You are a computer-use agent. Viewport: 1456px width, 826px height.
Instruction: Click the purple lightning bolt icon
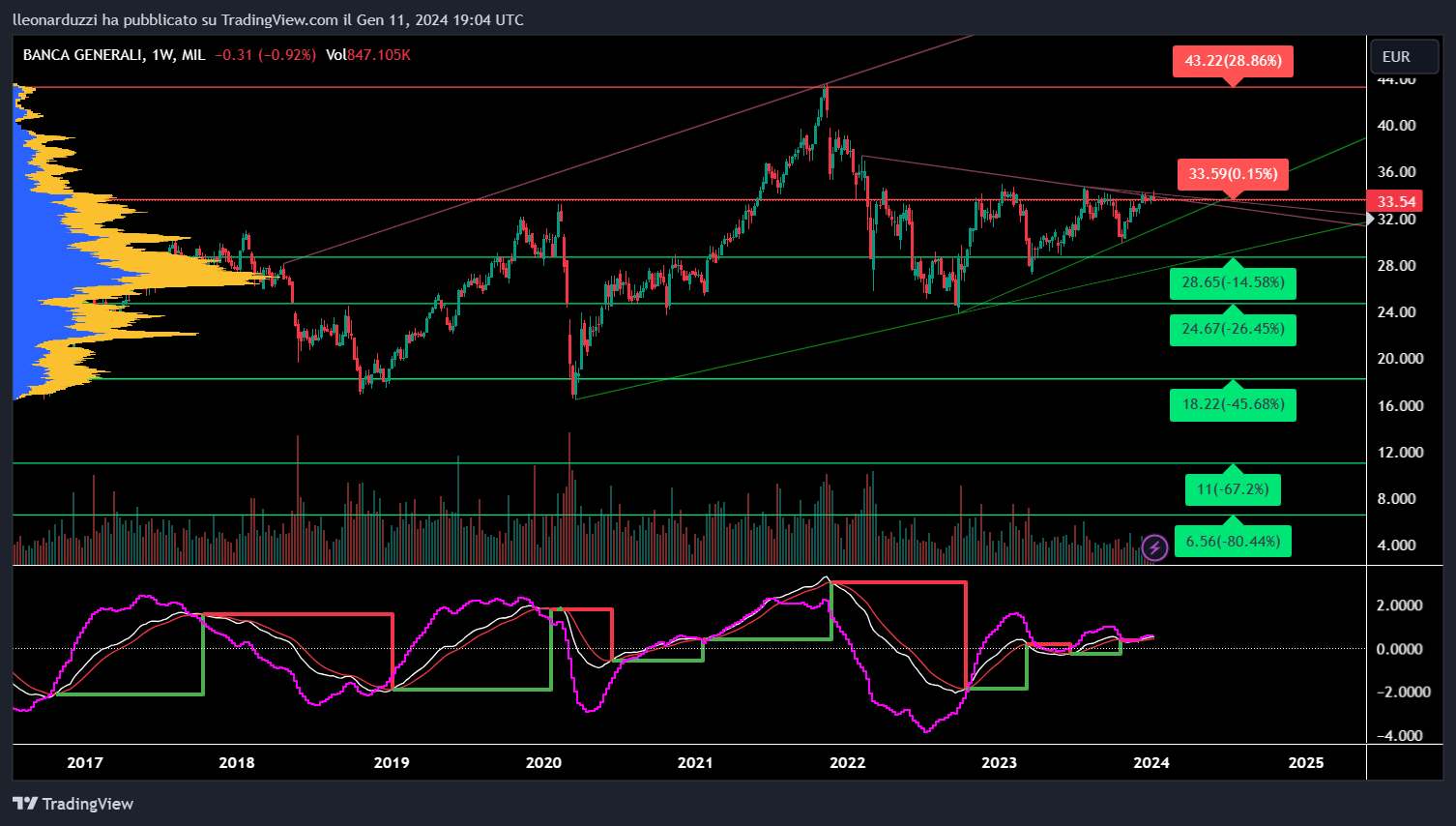coord(1154,548)
